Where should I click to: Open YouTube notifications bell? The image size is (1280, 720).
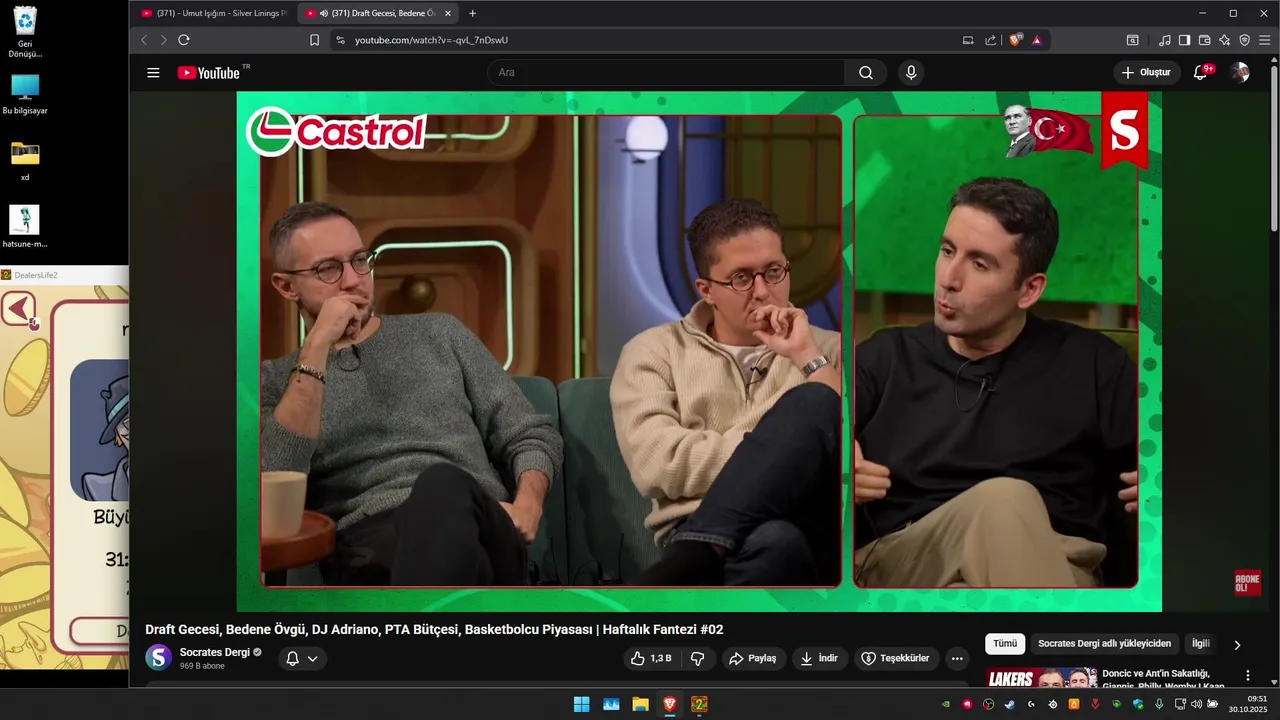tap(1202, 72)
